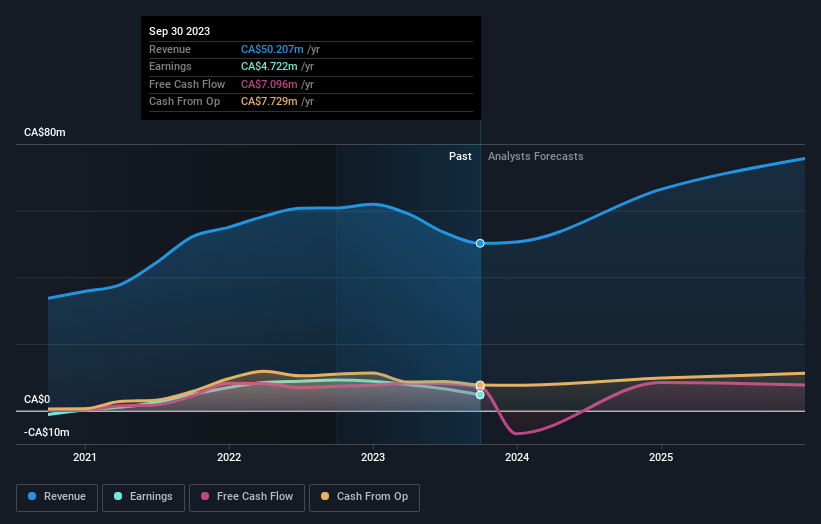This screenshot has height=524, width=821.
Task: Select the 2024 x-axis label
Action: (x=517, y=458)
